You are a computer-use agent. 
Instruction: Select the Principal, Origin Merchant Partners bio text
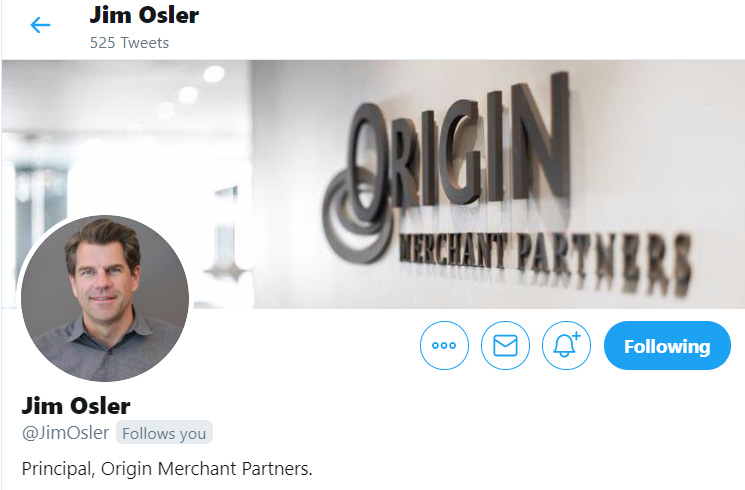pos(167,469)
